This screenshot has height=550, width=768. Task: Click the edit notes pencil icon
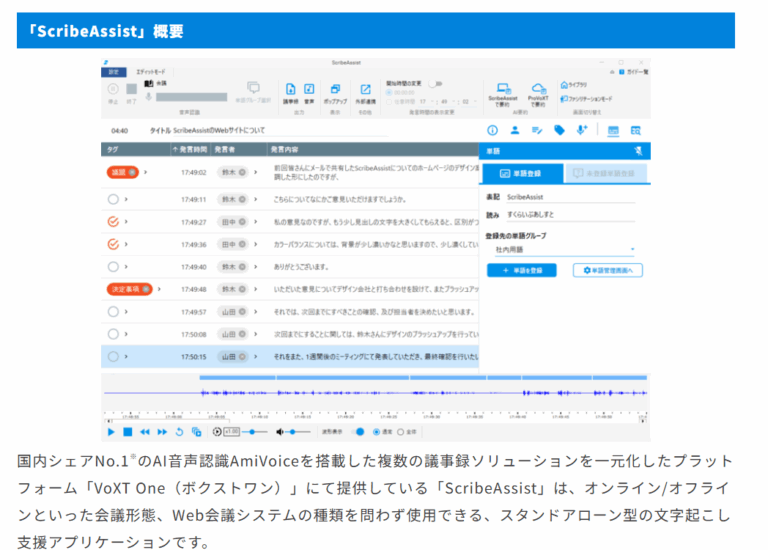click(x=537, y=130)
